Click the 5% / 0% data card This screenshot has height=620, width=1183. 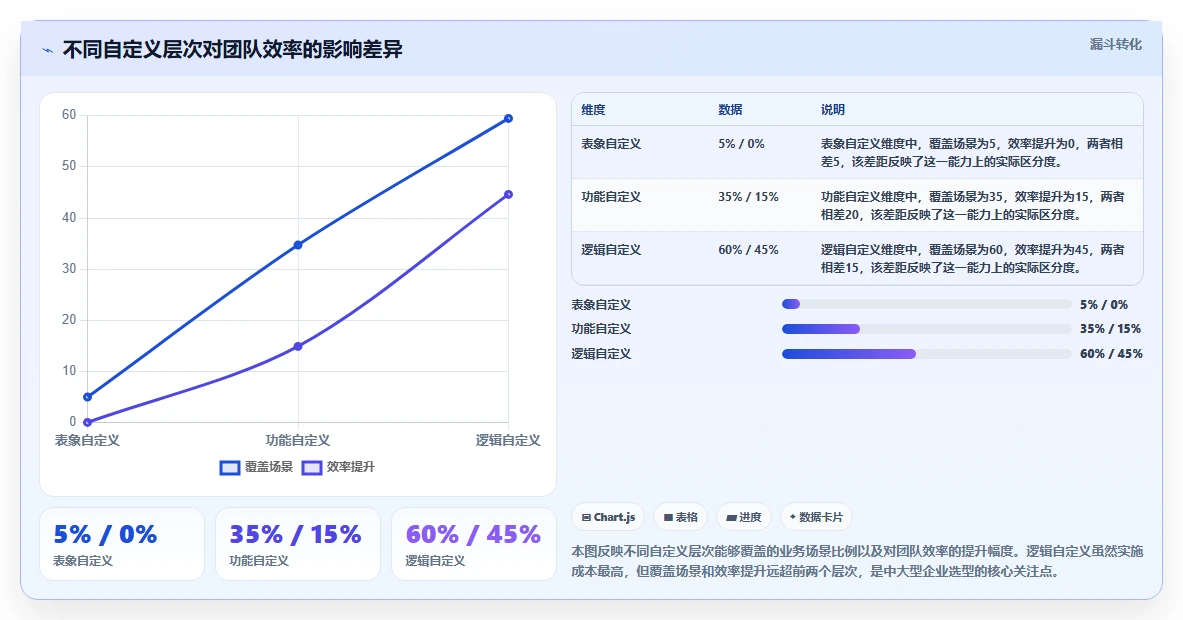tap(121, 544)
